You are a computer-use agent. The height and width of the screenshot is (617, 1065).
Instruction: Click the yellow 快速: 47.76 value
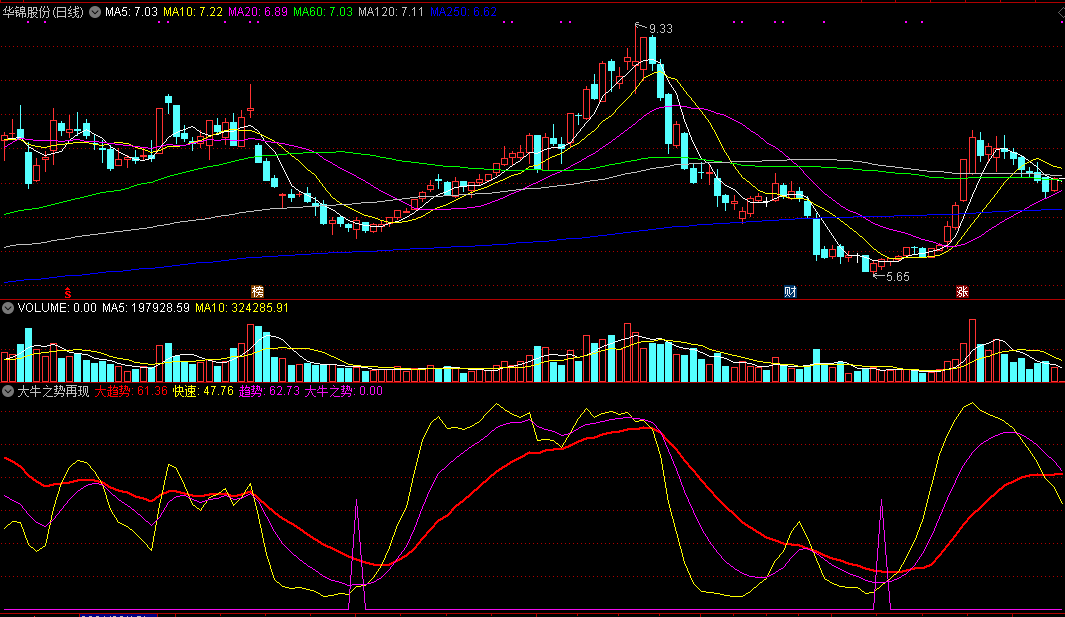pyautogui.click(x=203, y=391)
